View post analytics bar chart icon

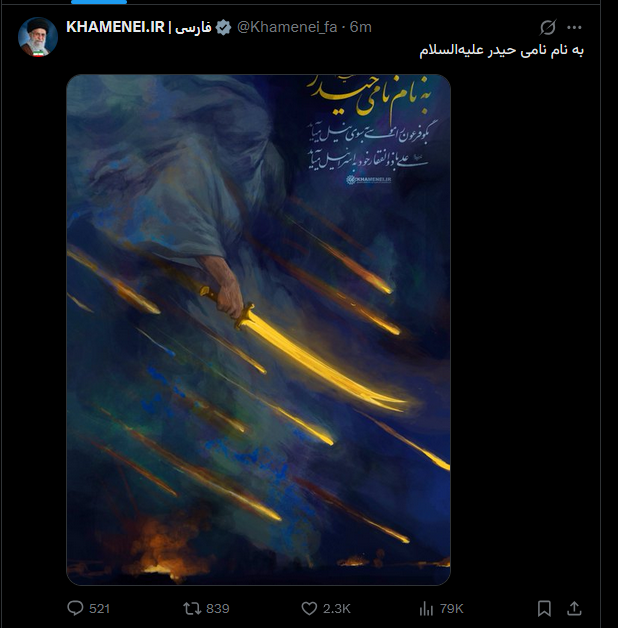(x=426, y=609)
